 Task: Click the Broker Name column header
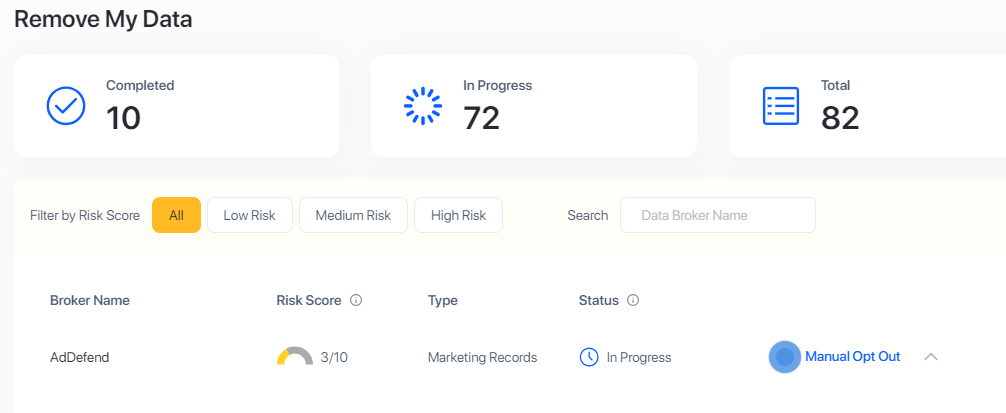pos(90,300)
